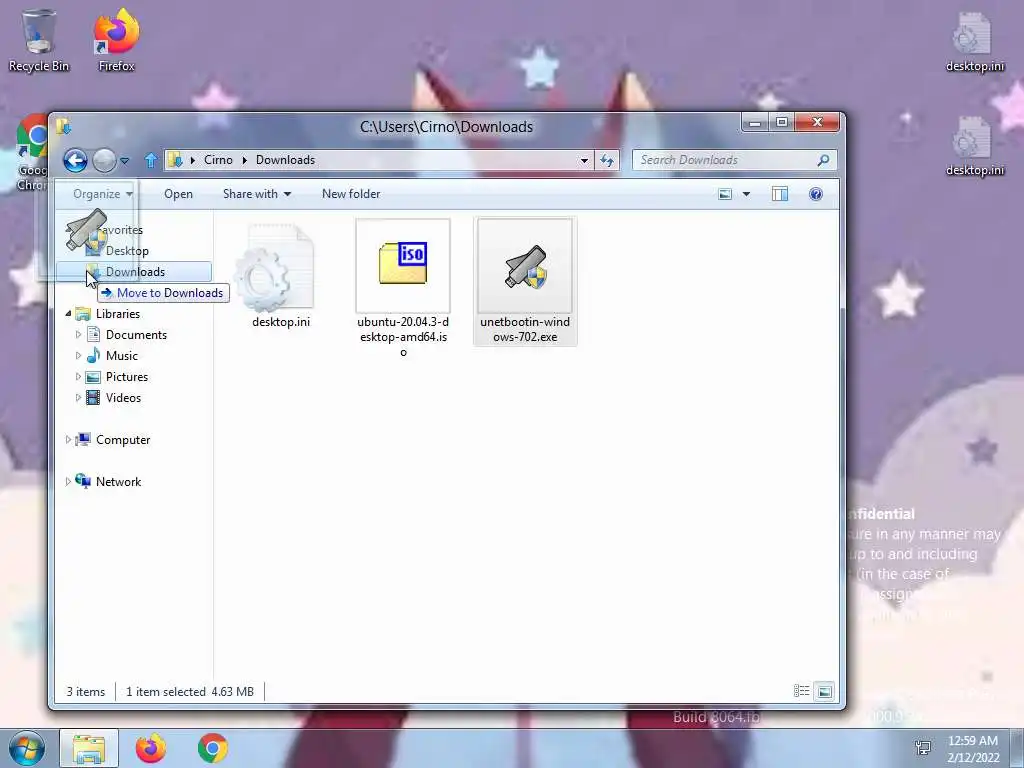
Task: Switch to large icons view in status bar
Action: point(825,691)
